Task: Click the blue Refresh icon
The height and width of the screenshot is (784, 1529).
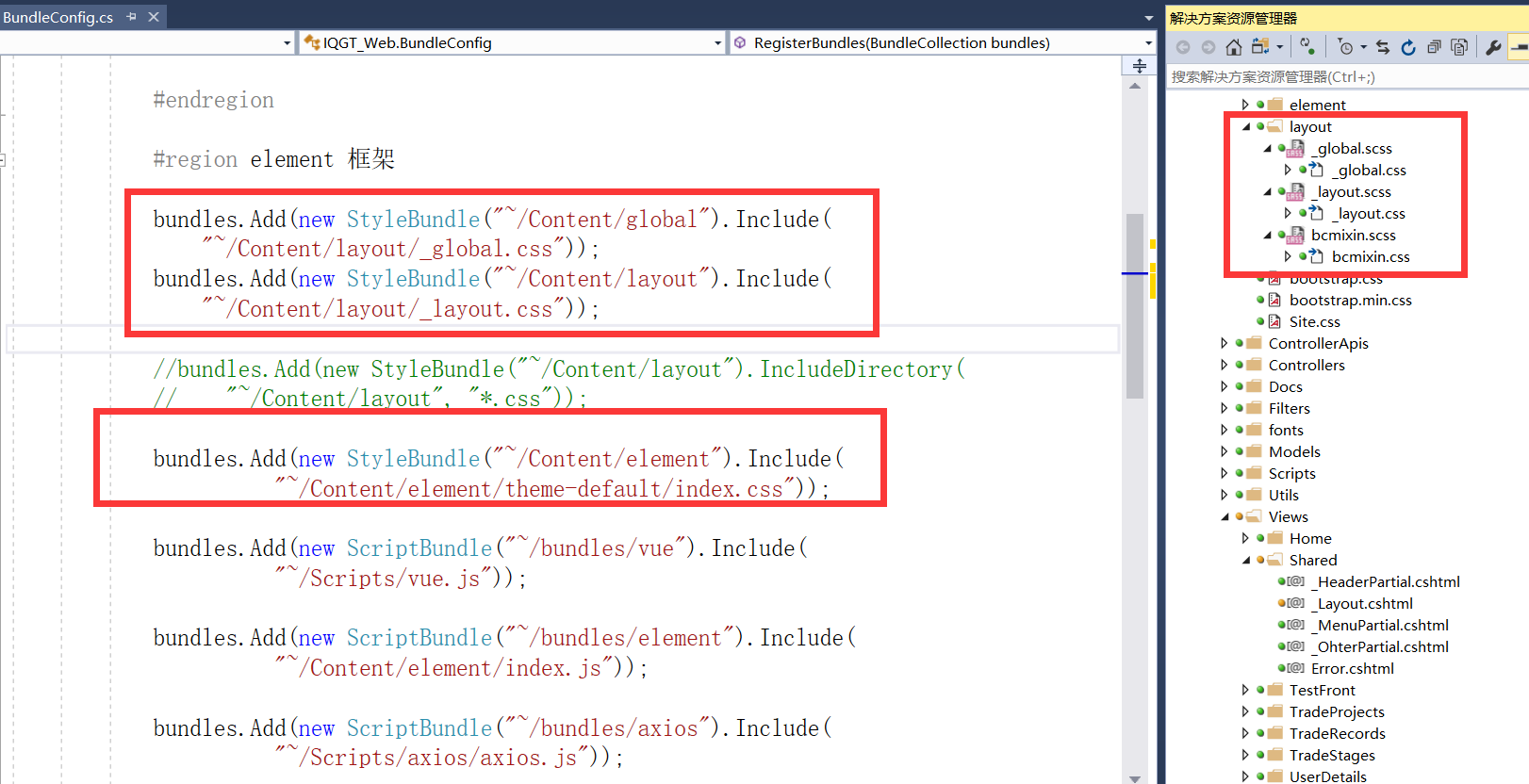Action: [x=1408, y=47]
